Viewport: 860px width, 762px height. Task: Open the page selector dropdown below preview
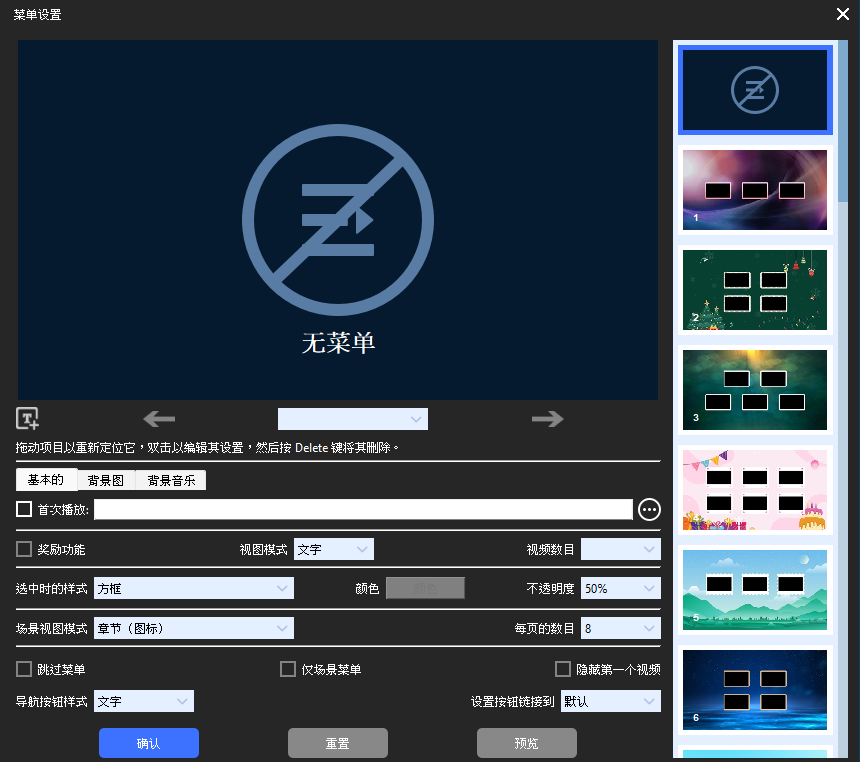(353, 419)
